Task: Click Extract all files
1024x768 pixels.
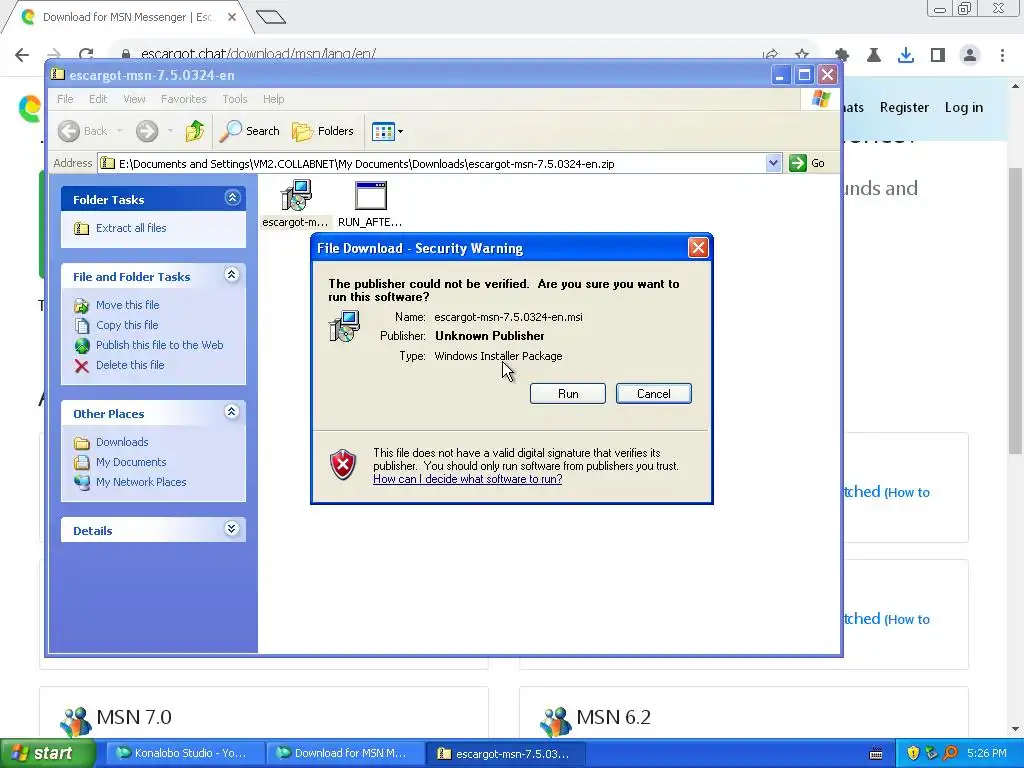Action: [131, 228]
